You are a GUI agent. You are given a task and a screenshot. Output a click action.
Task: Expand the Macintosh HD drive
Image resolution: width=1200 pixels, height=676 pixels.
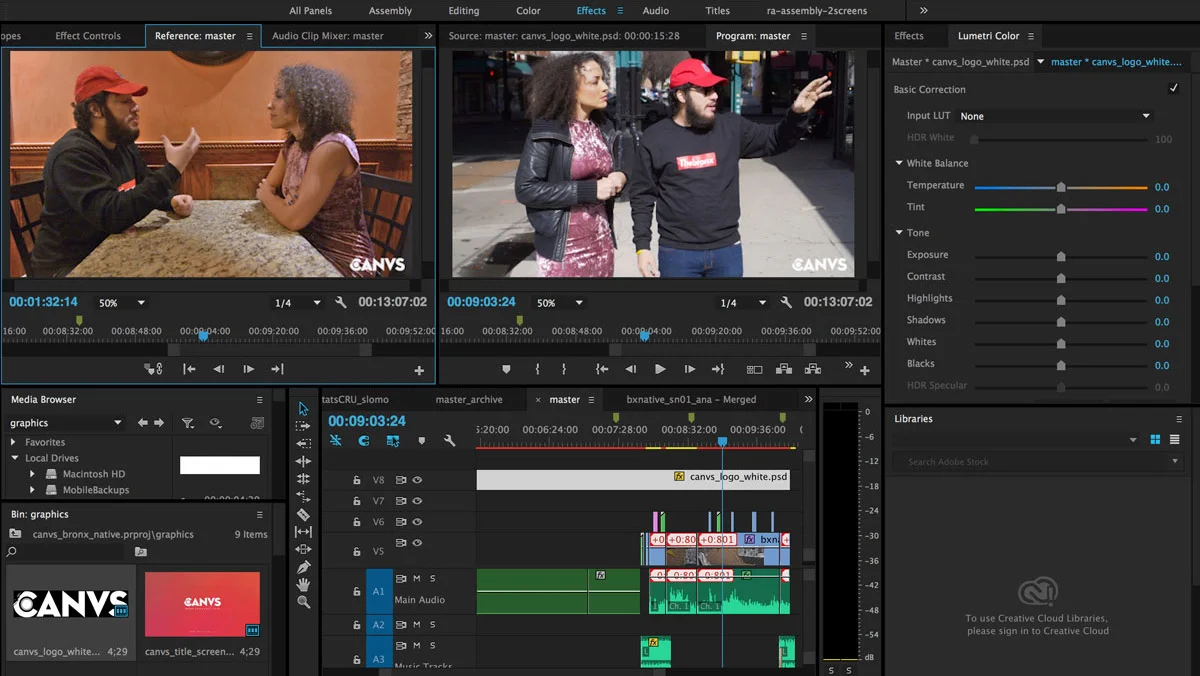32,474
